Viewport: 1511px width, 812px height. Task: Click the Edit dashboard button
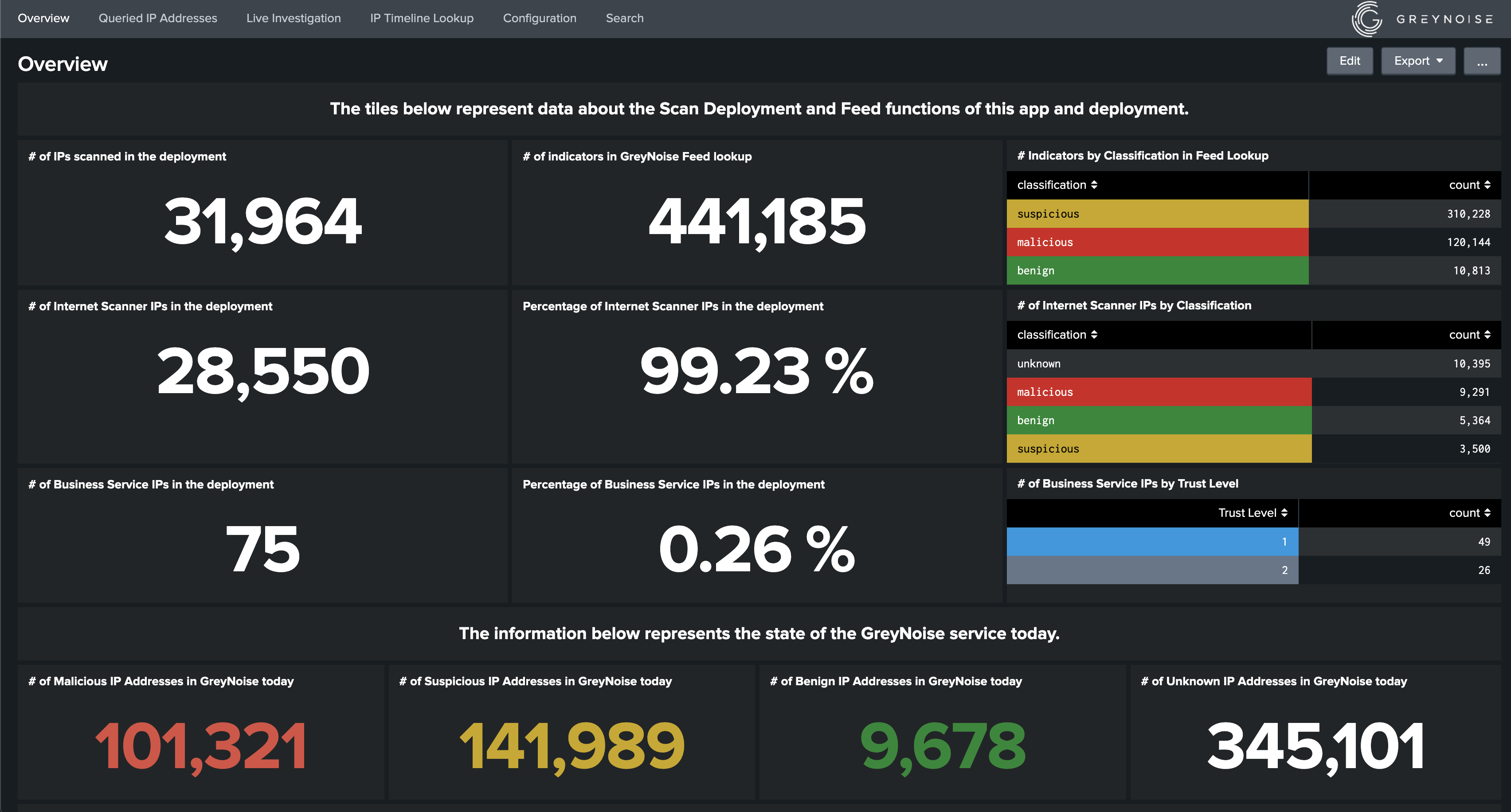click(1350, 61)
